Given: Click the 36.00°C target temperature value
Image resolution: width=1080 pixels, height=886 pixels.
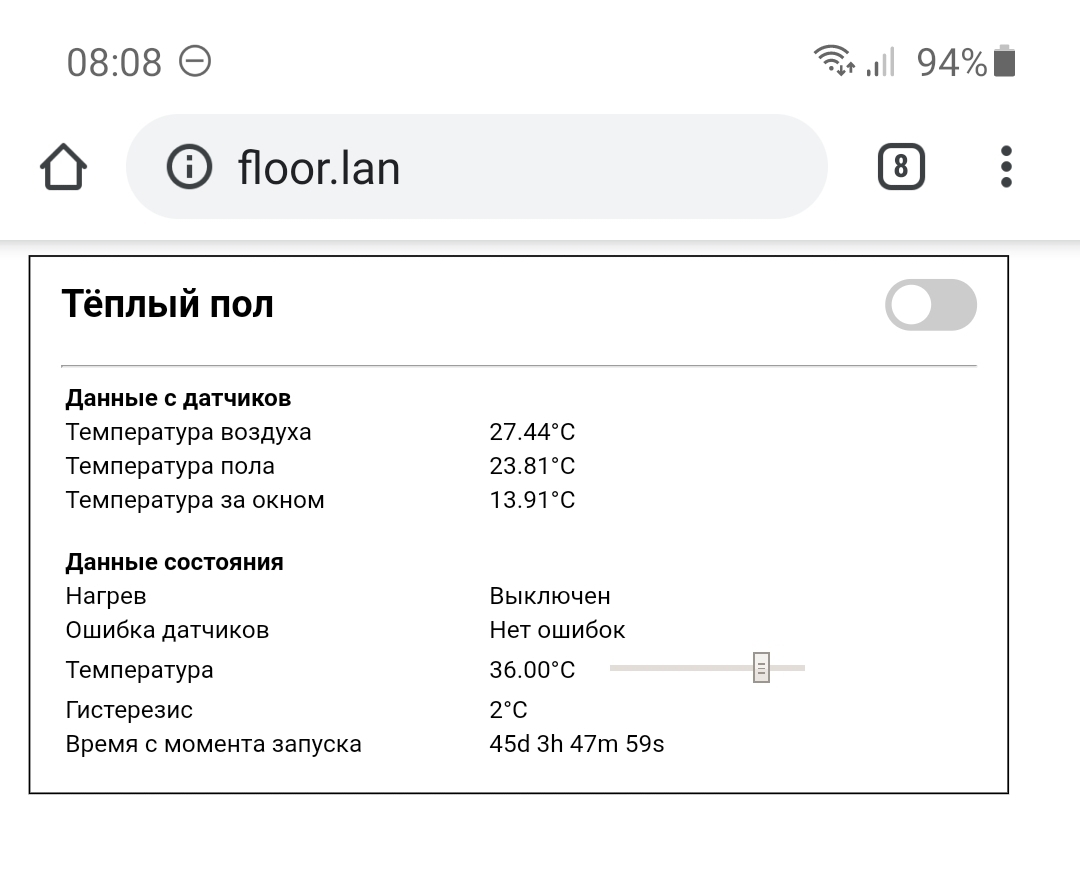Looking at the screenshot, I should click(x=532, y=670).
